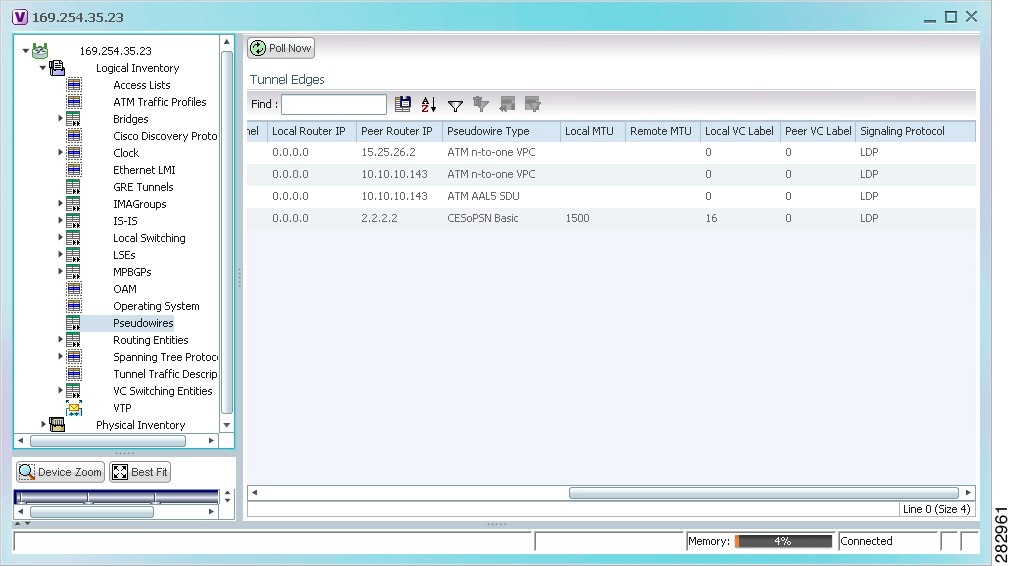
Task: Click the tree panel's horizontal scrollbar thumb
Action: (108, 441)
